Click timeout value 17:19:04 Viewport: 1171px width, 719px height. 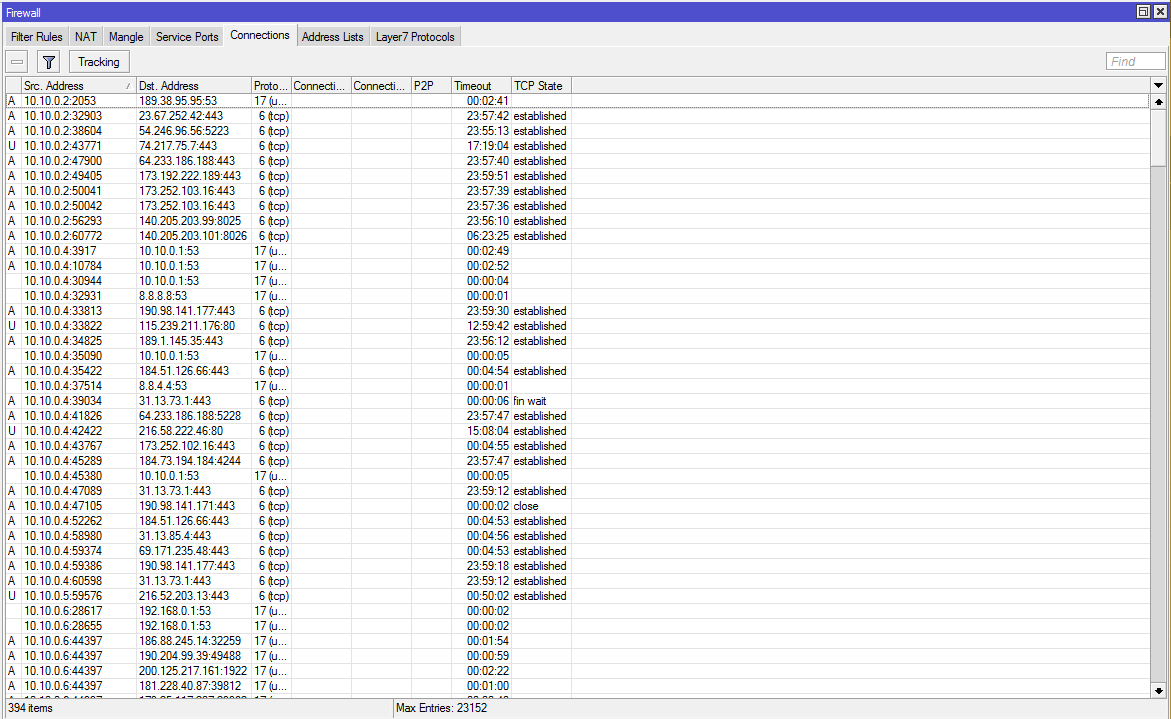[x=488, y=146]
